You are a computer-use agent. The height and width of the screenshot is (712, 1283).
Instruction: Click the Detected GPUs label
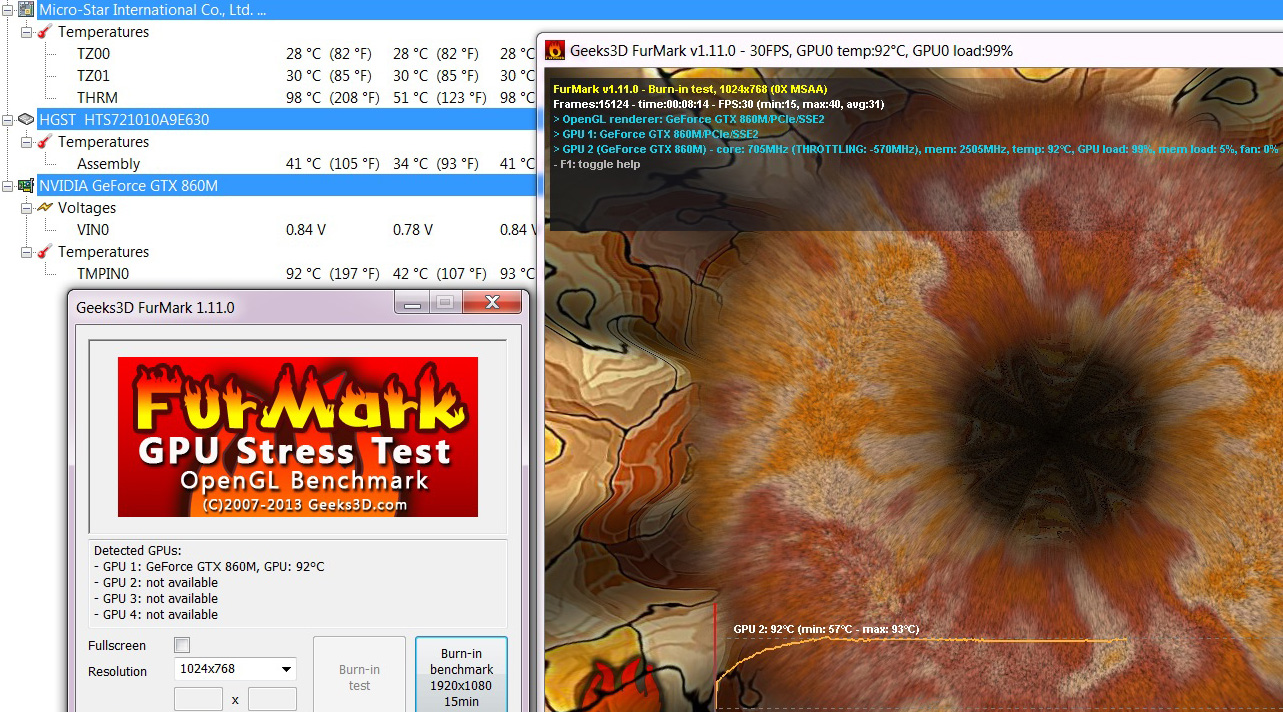point(138,551)
